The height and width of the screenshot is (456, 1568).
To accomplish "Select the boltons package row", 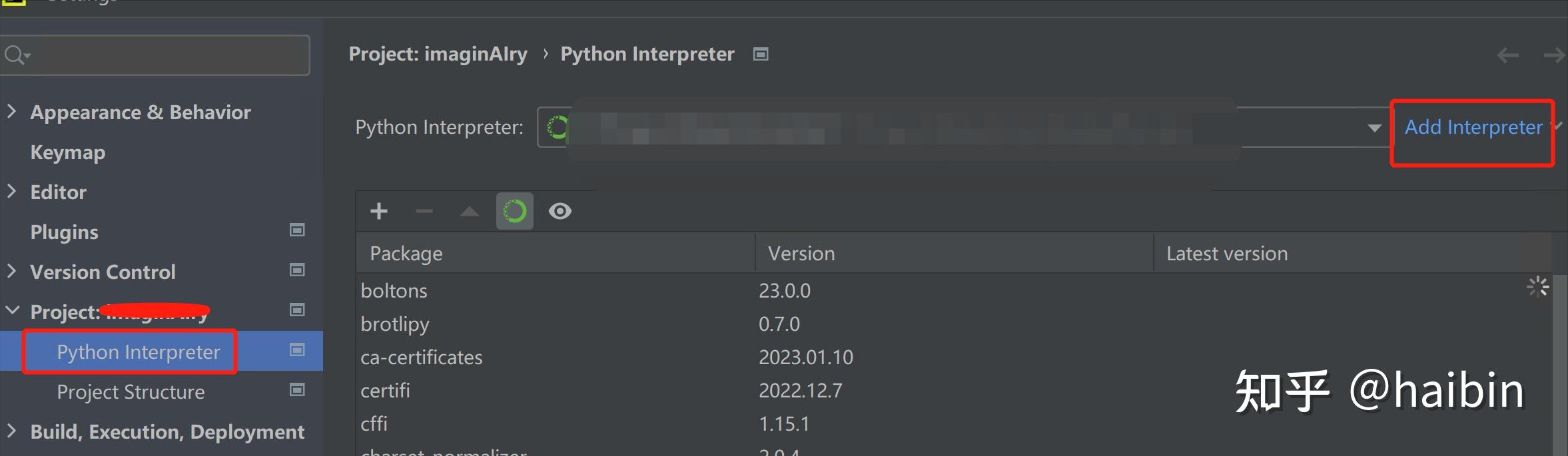I will 954,291.
